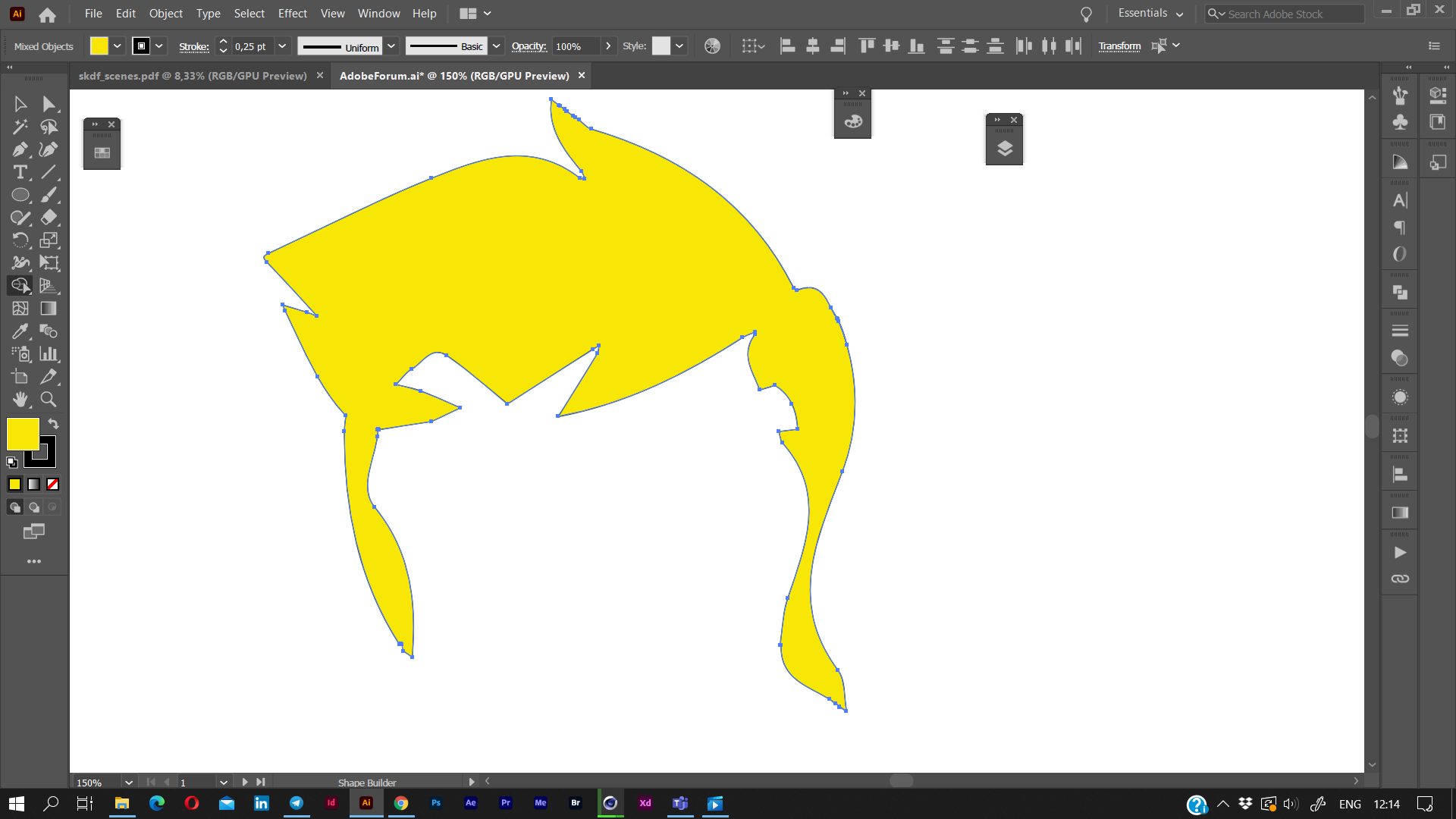Viewport: 1456px width, 819px height.
Task: Open the Window menu
Action: coord(378,13)
